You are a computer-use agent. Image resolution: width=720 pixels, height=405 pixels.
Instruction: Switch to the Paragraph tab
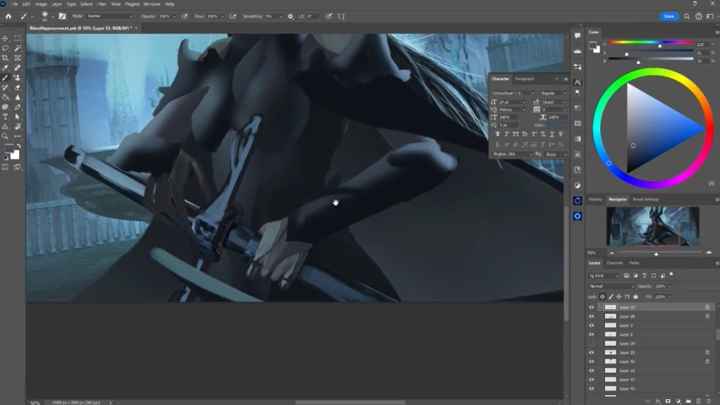[x=524, y=79]
